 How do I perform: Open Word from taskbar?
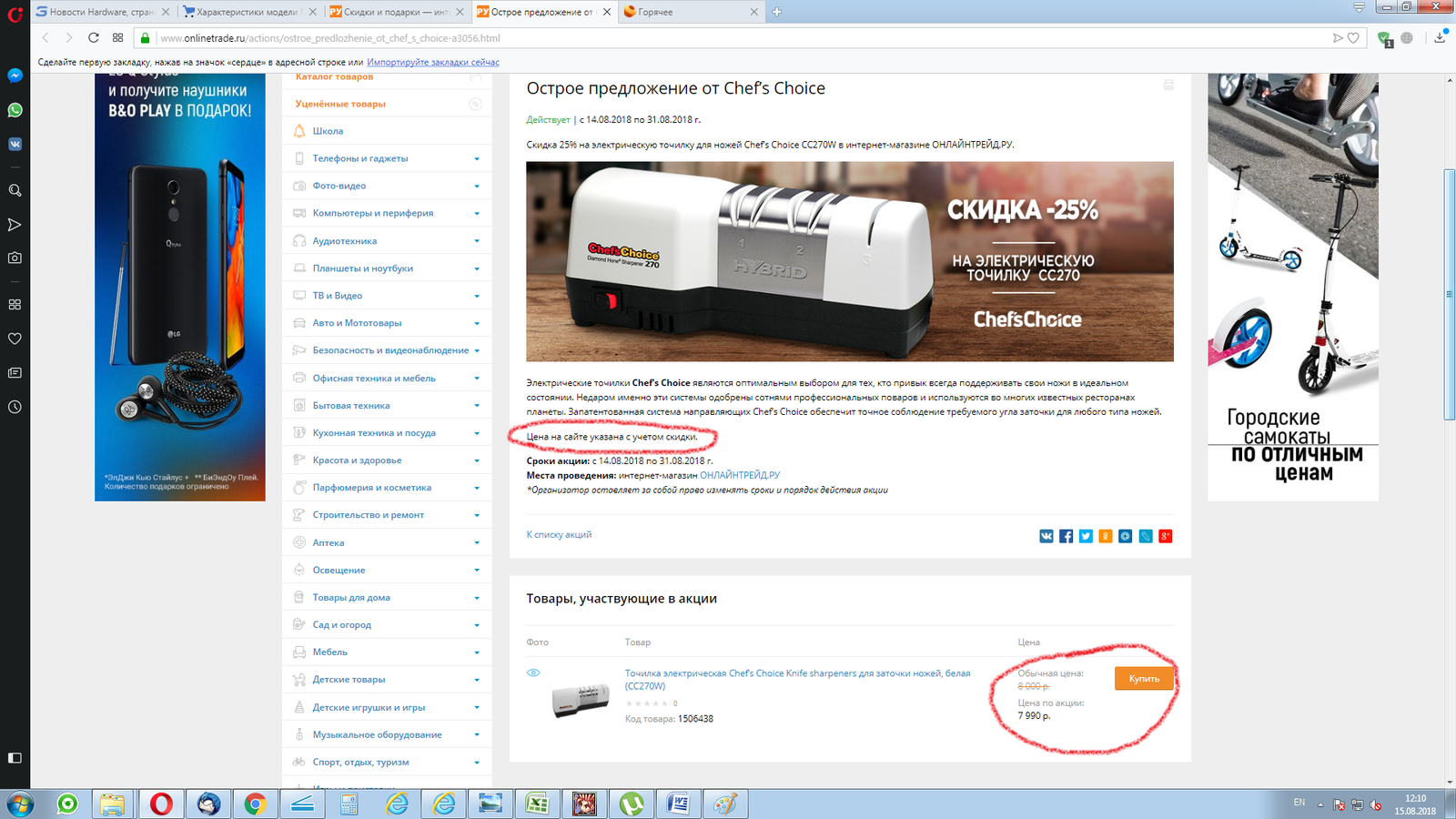tap(679, 804)
